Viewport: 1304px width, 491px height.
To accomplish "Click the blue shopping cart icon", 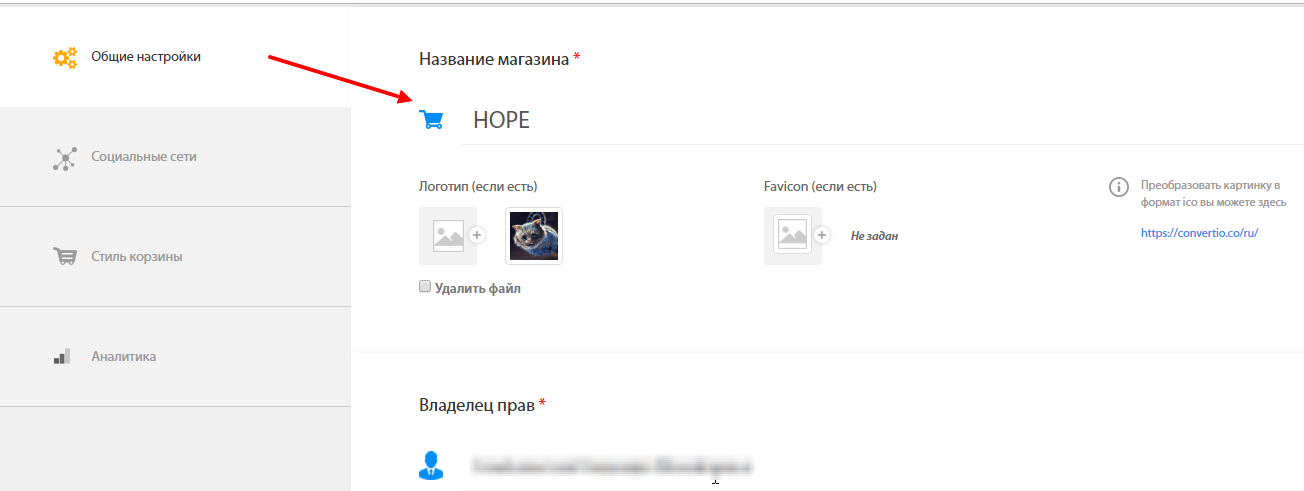I will [x=432, y=120].
